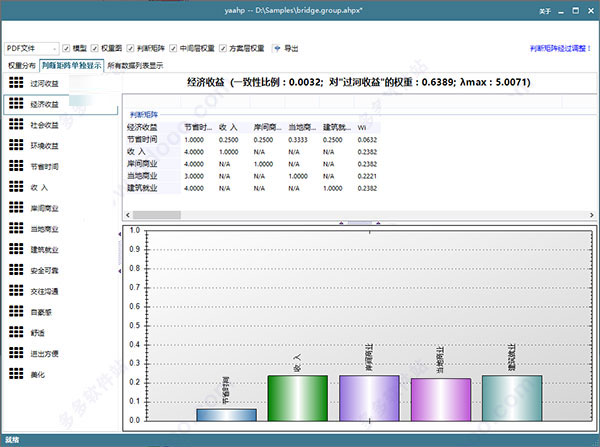Open the 关于 dropdown in title bar
This screenshot has width=600, height=447.
[545, 10]
